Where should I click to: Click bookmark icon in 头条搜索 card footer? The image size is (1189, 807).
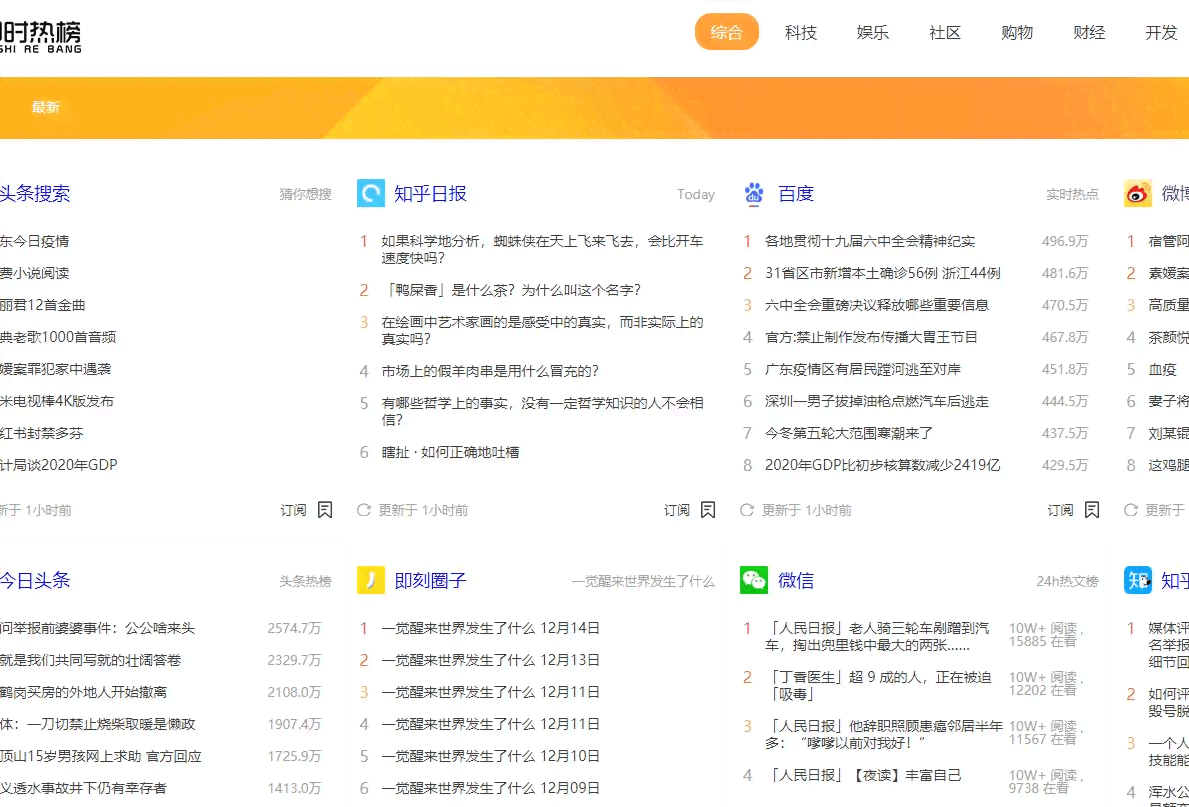pyautogui.click(x=325, y=510)
